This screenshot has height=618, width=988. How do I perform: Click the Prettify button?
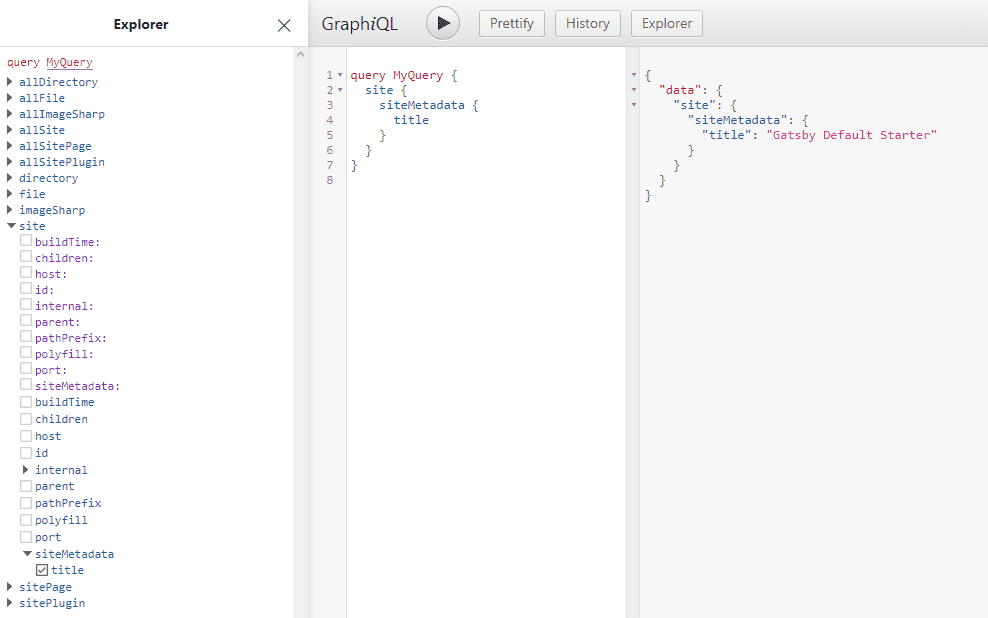point(511,22)
